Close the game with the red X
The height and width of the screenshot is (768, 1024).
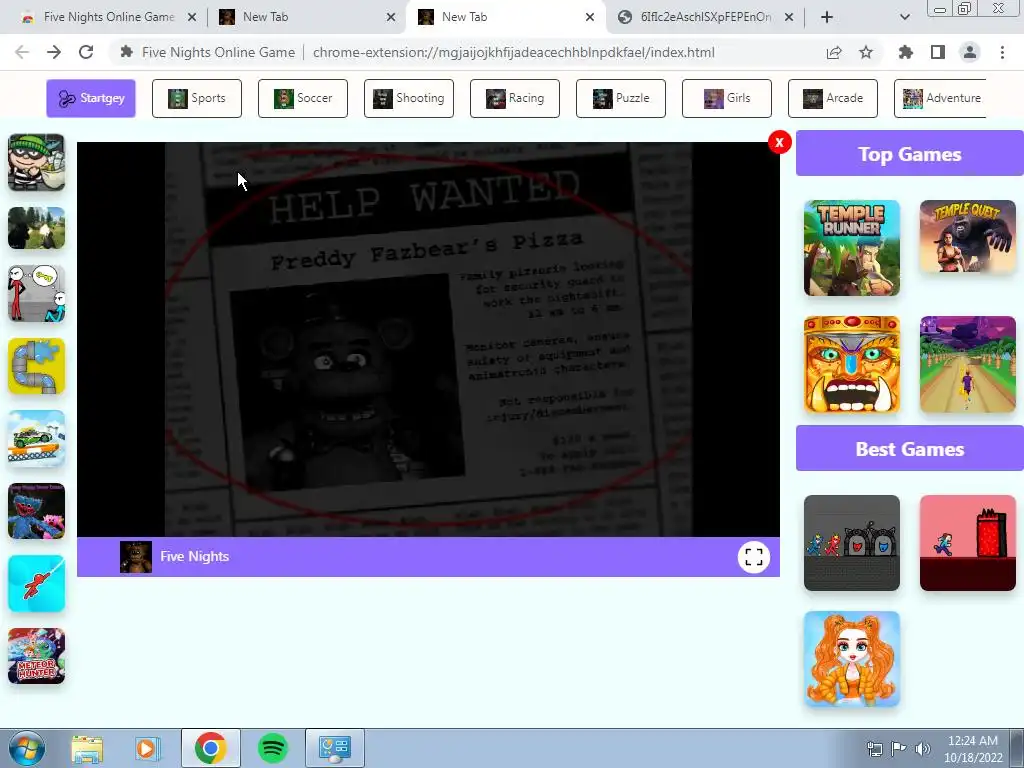pos(779,142)
